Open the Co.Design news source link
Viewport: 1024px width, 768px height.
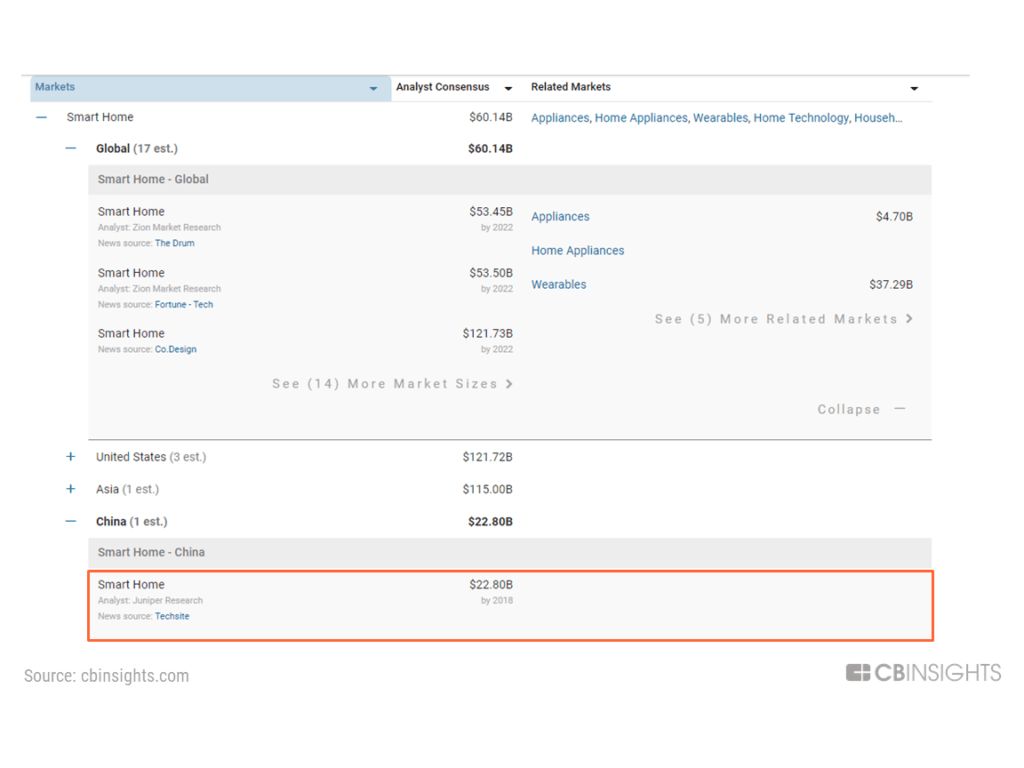point(176,349)
